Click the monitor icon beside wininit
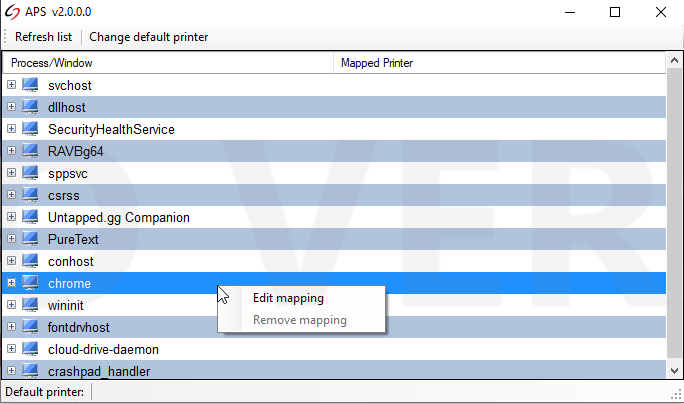The width and height of the screenshot is (684, 404). coord(30,305)
